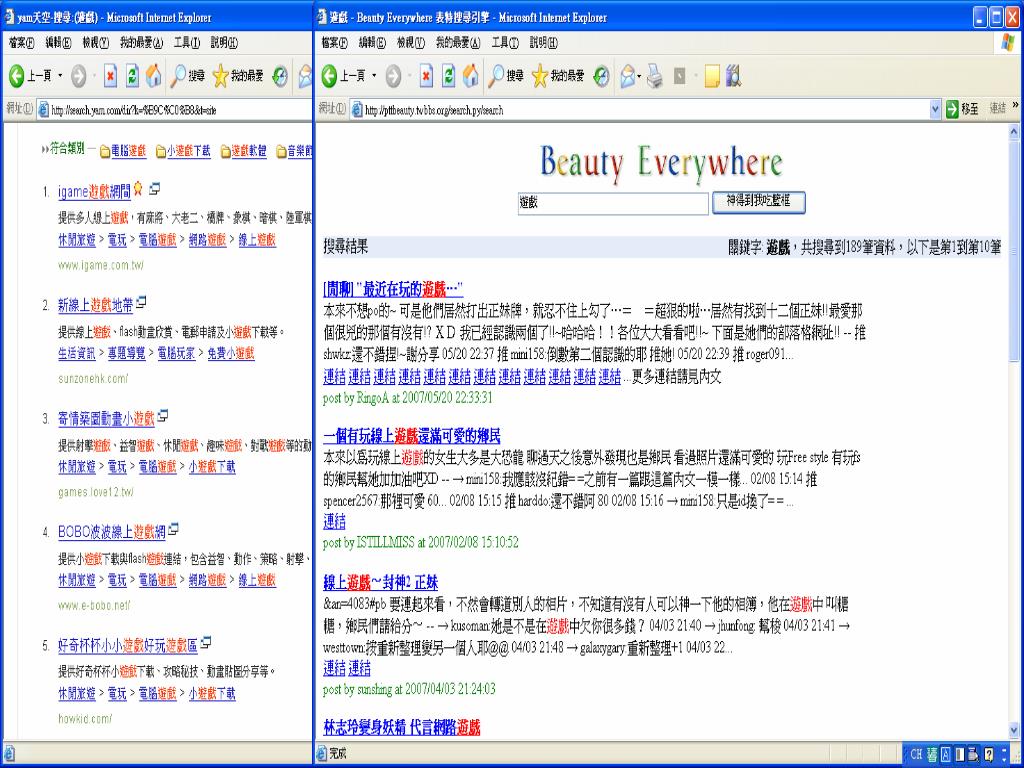This screenshot has height=768, width=1024.
Task: Open result 林志玲變身妖精 代言網路遊戲
Action: point(402,727)
